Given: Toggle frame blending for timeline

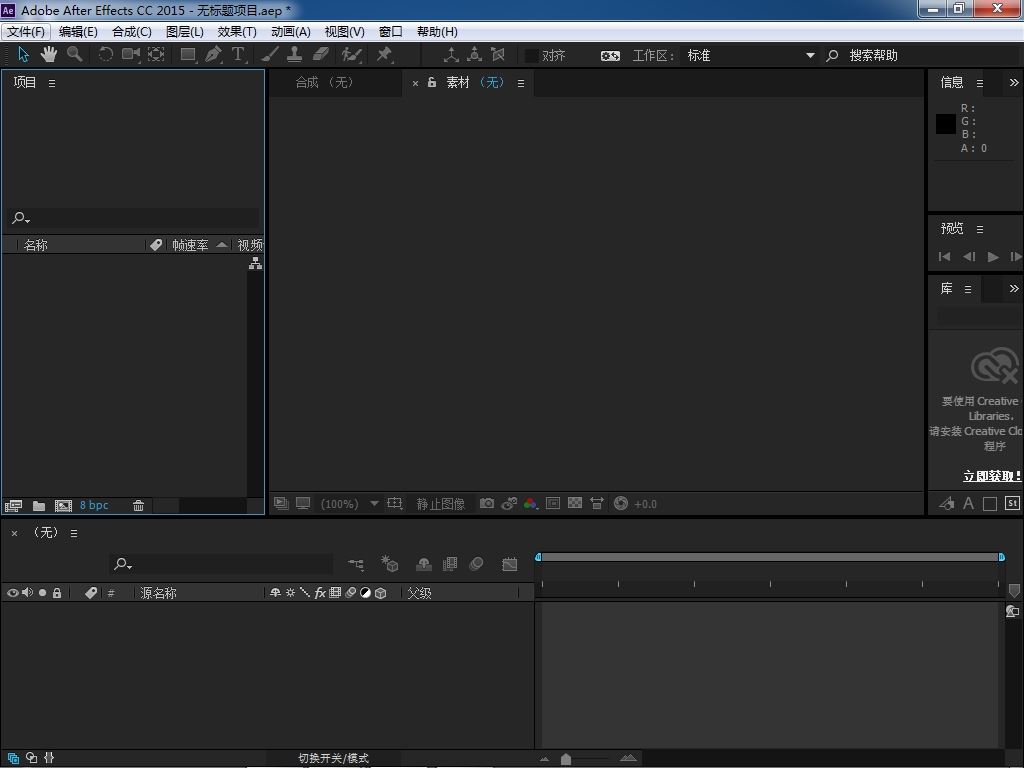Looking at the screenshot, I should click(450, 564).
